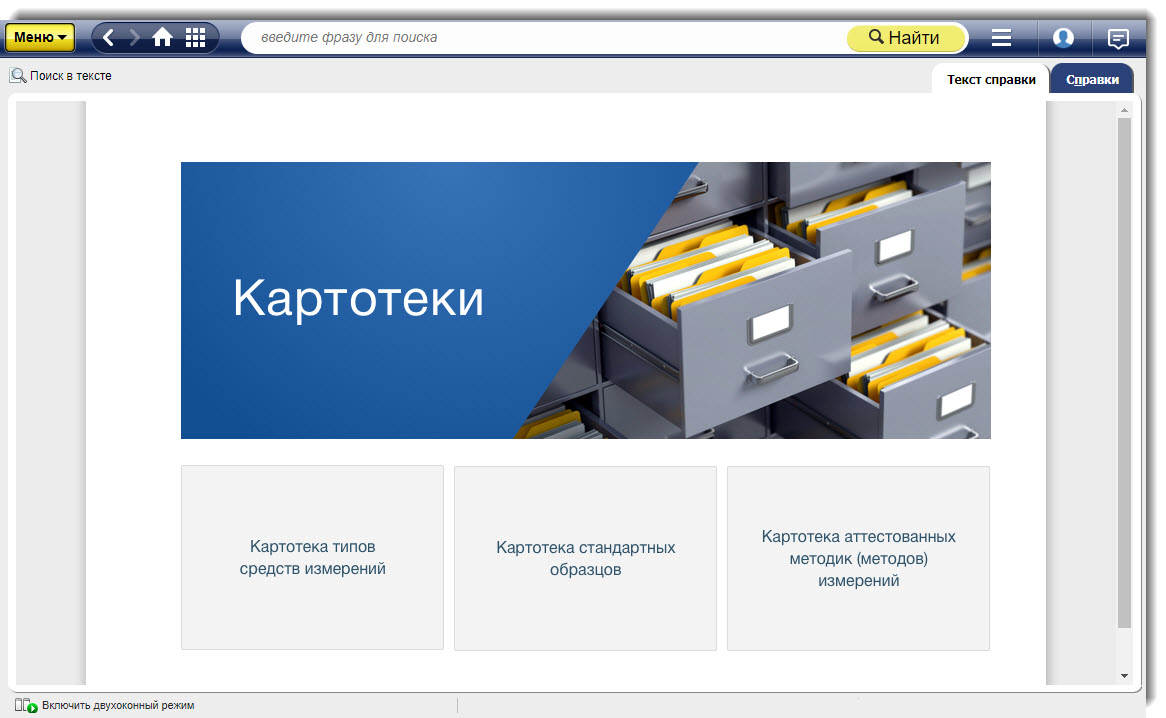Open the Картотеки banner image
This screenshot has height=718, width=1166.
coord(585,300)
